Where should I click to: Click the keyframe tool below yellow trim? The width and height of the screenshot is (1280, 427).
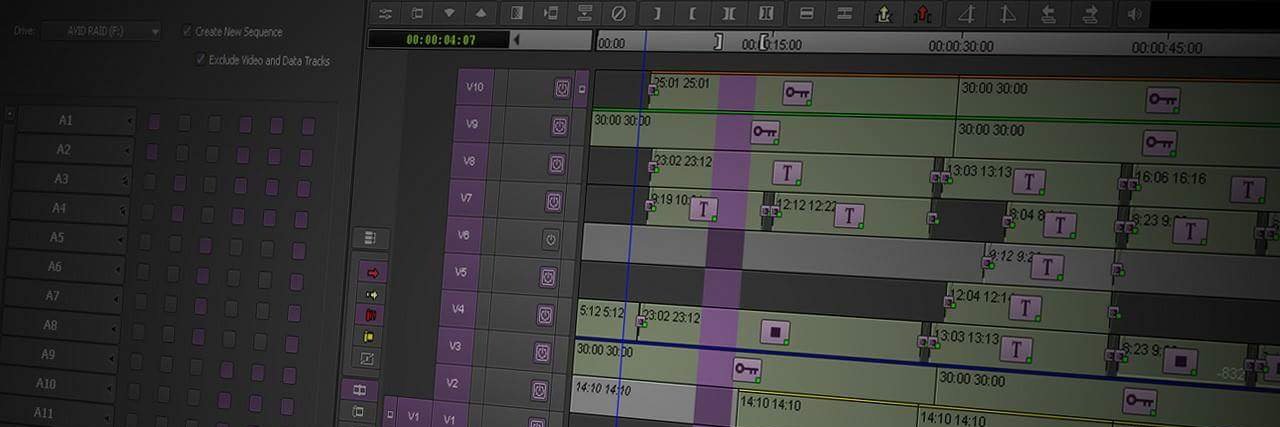(x=367, y=358)
